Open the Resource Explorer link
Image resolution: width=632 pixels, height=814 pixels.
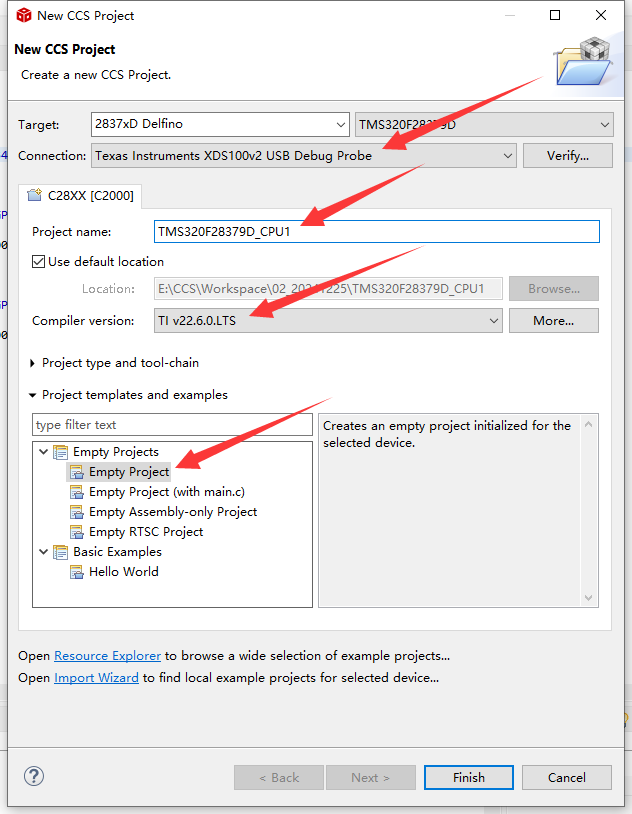point(107,656)
